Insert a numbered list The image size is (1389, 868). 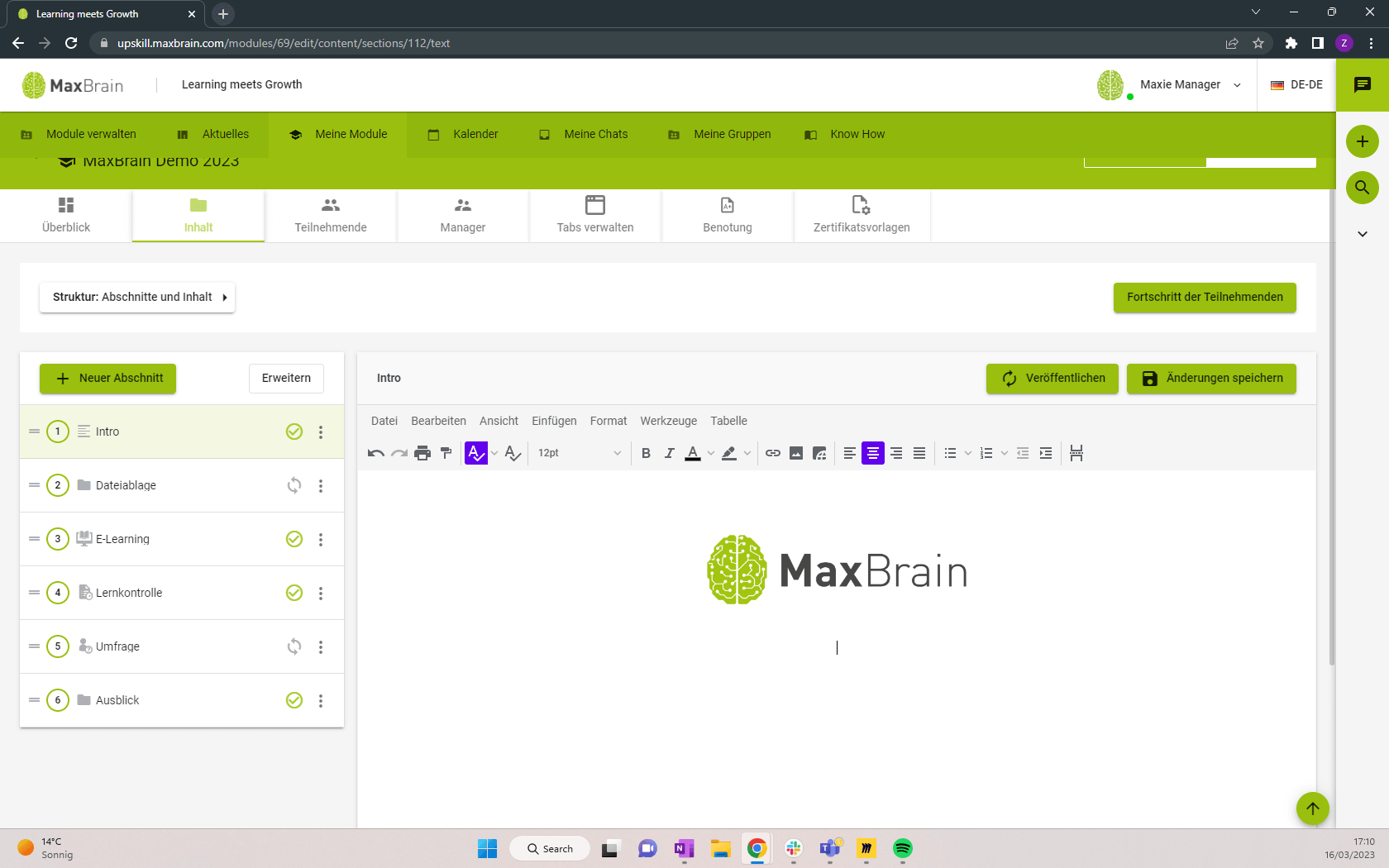[986, 453]
